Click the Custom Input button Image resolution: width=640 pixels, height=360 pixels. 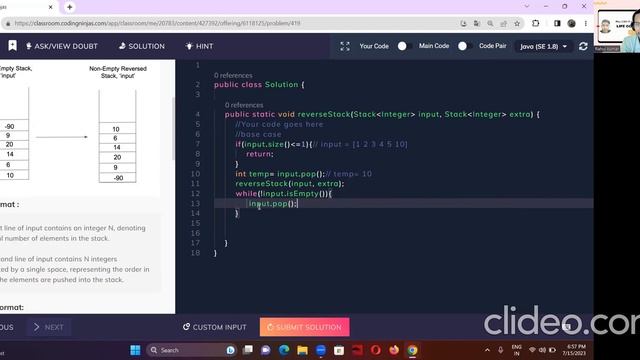[x=215, y=327]
